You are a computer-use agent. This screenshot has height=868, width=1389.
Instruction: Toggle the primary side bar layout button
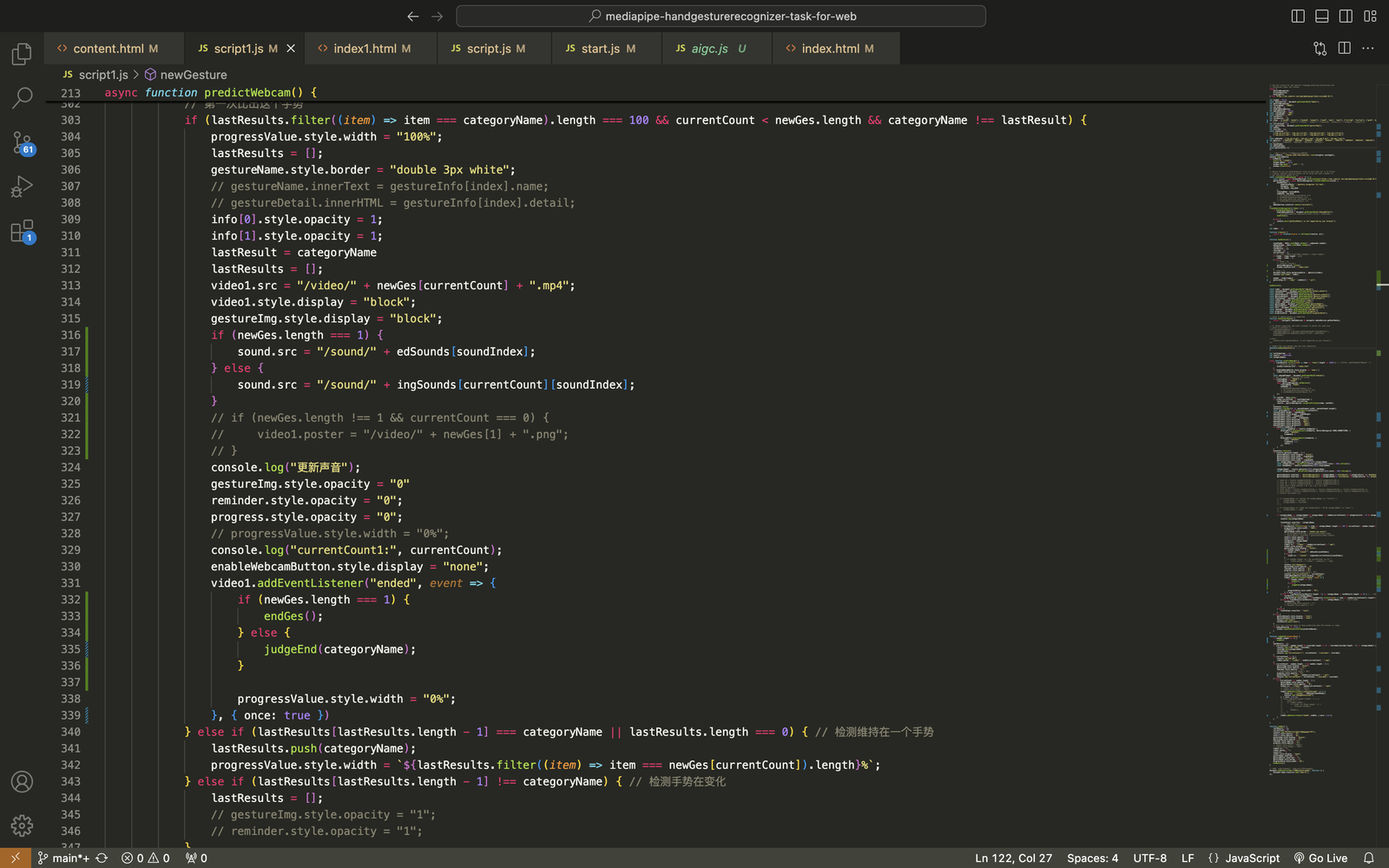pyautogui.click(x=1298, y=16)
